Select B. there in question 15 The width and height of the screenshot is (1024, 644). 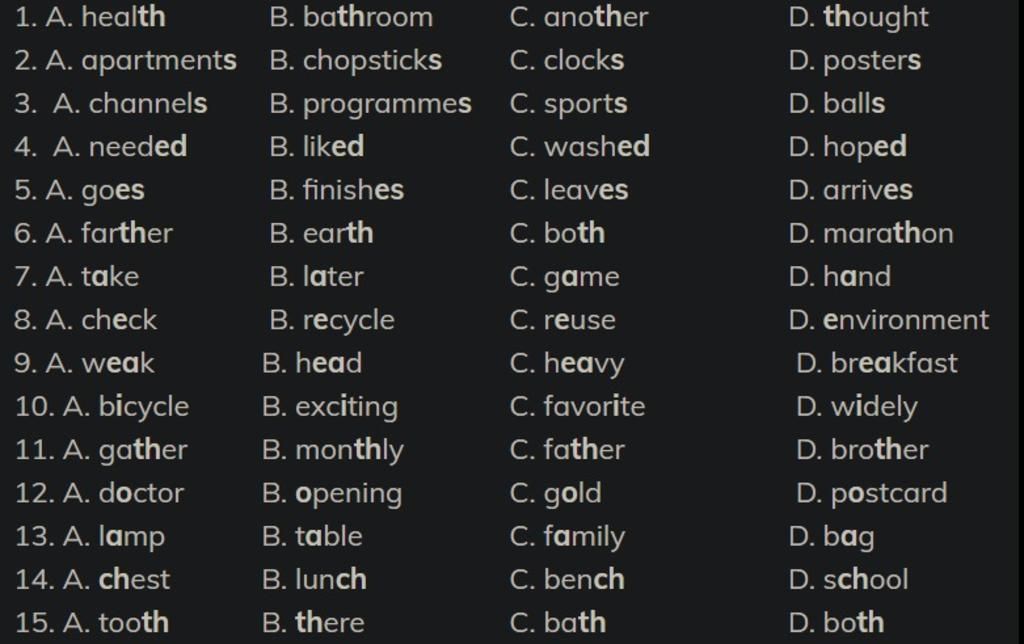pyautogui.click(x=313, y=622)
